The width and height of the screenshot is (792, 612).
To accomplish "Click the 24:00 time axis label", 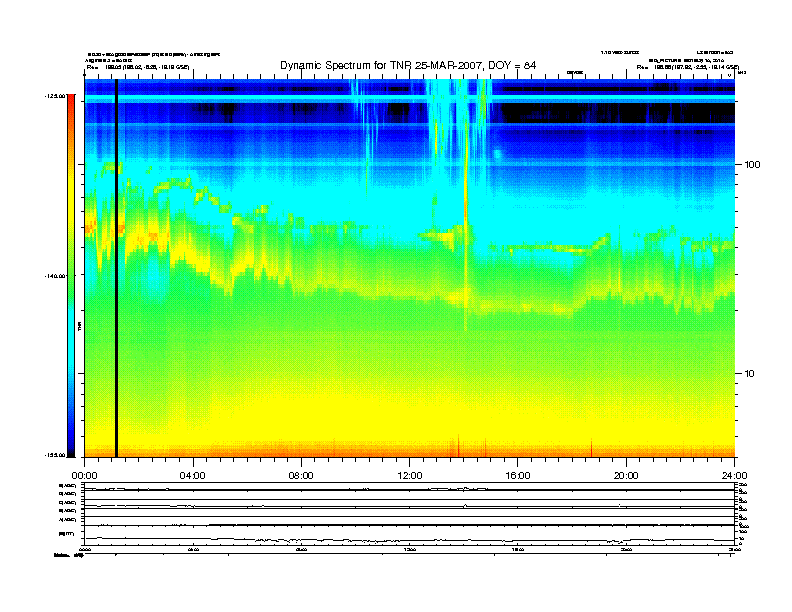I will click(x=735, y=476).
